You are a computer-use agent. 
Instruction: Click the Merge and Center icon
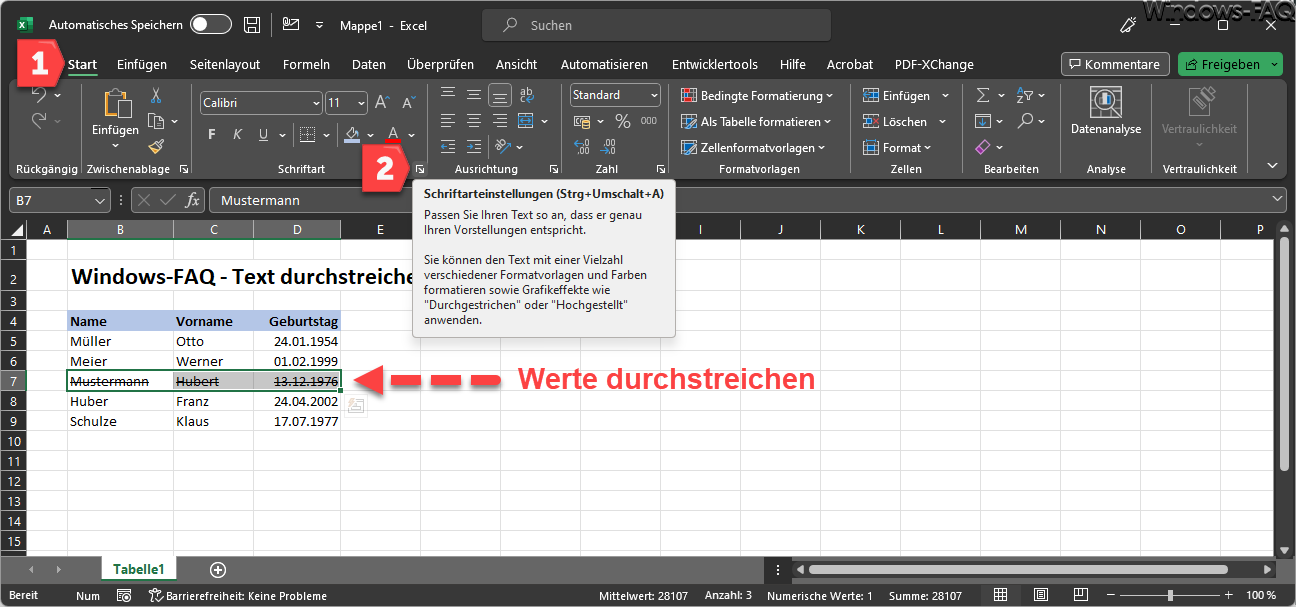(526, 121)
